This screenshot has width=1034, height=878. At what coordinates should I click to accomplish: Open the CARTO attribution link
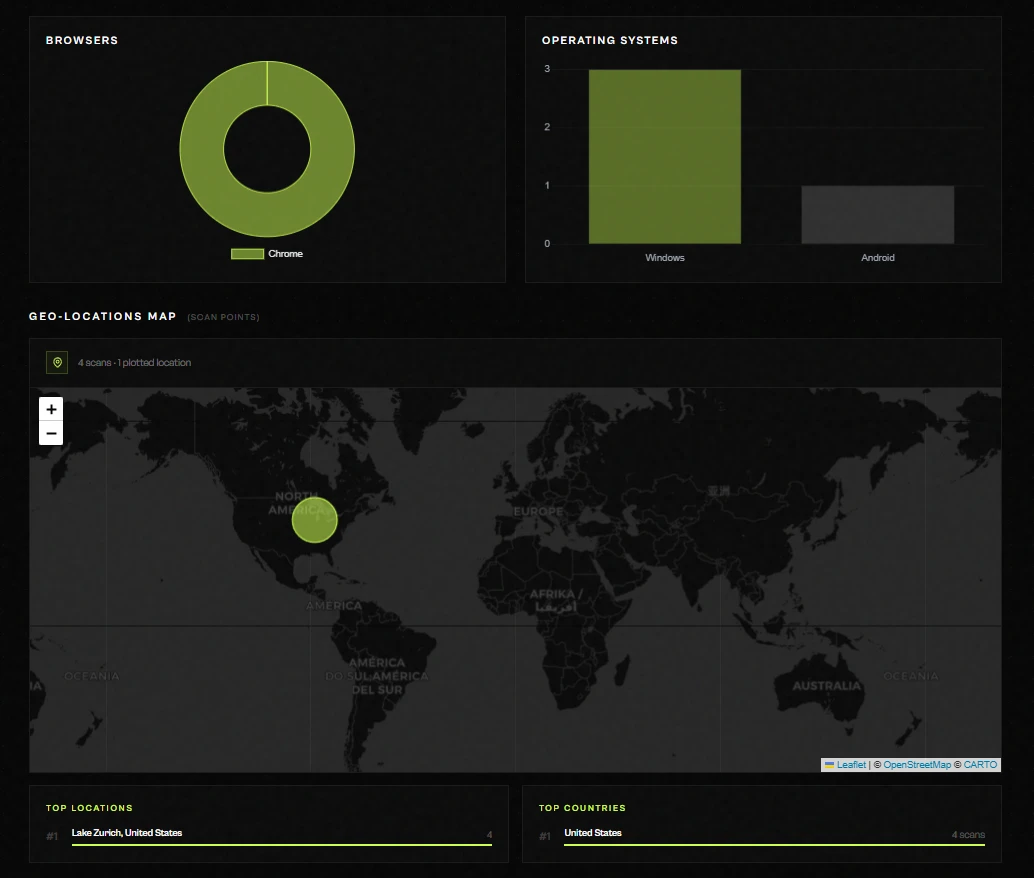click(x=980, y=765)
